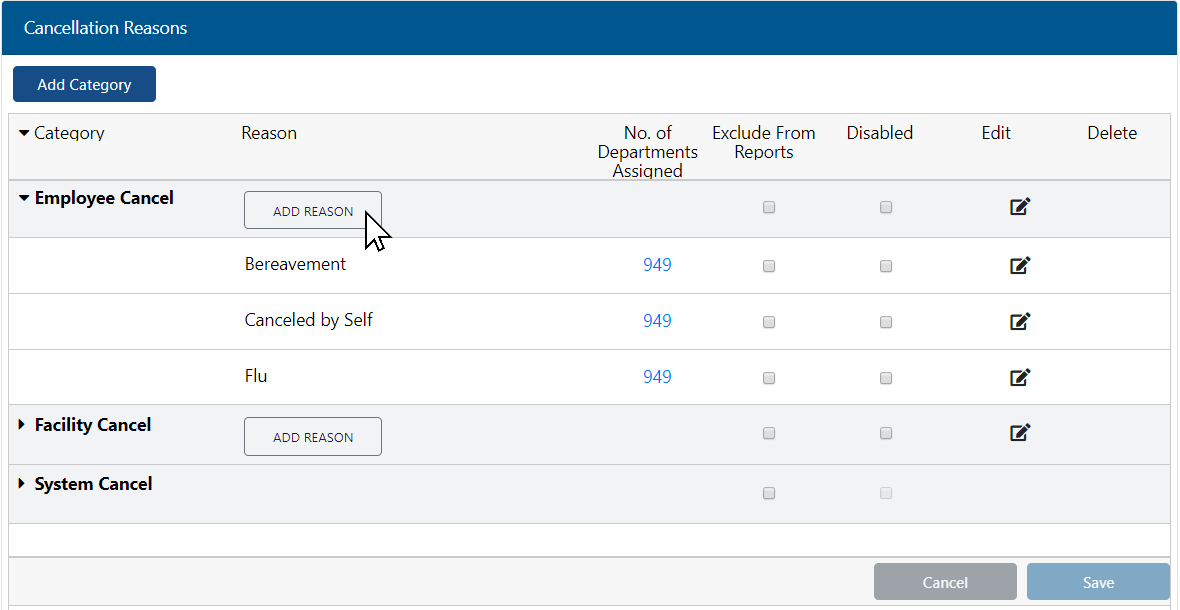Collapse the Employee Cancel category
The height and width of the screenshot is (610, 1180).
pyautogui.click(x=22, y=197)
